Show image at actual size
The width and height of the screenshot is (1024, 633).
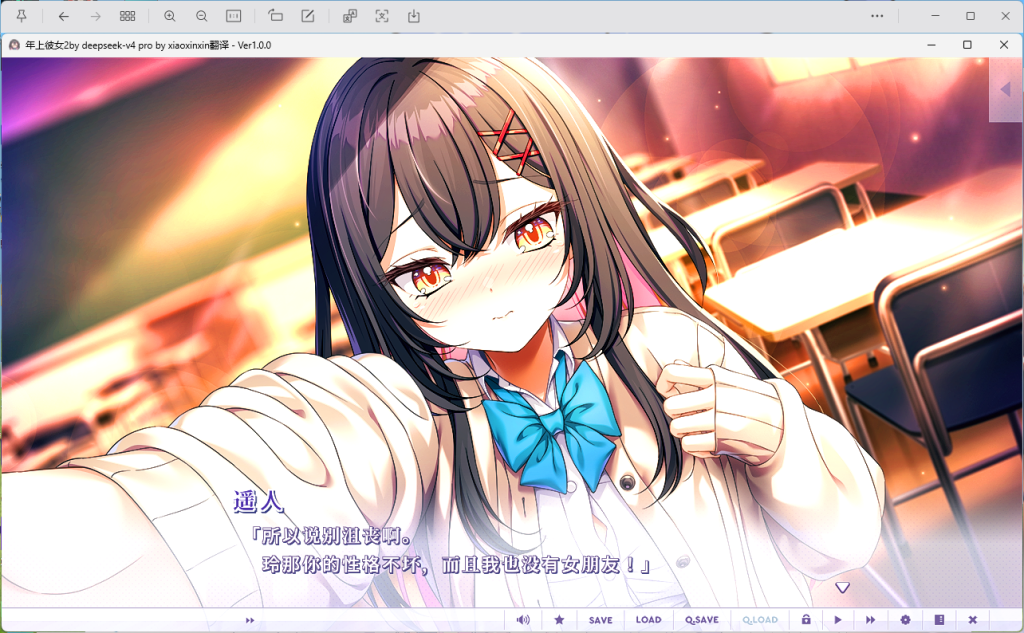[233, 16]
